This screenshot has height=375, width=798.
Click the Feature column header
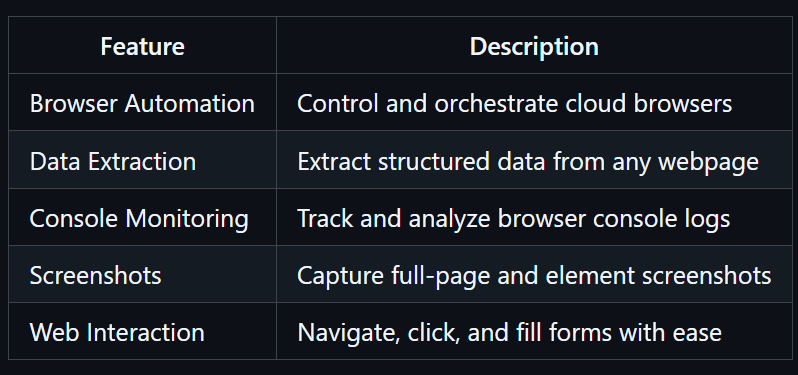pos(142,45)
